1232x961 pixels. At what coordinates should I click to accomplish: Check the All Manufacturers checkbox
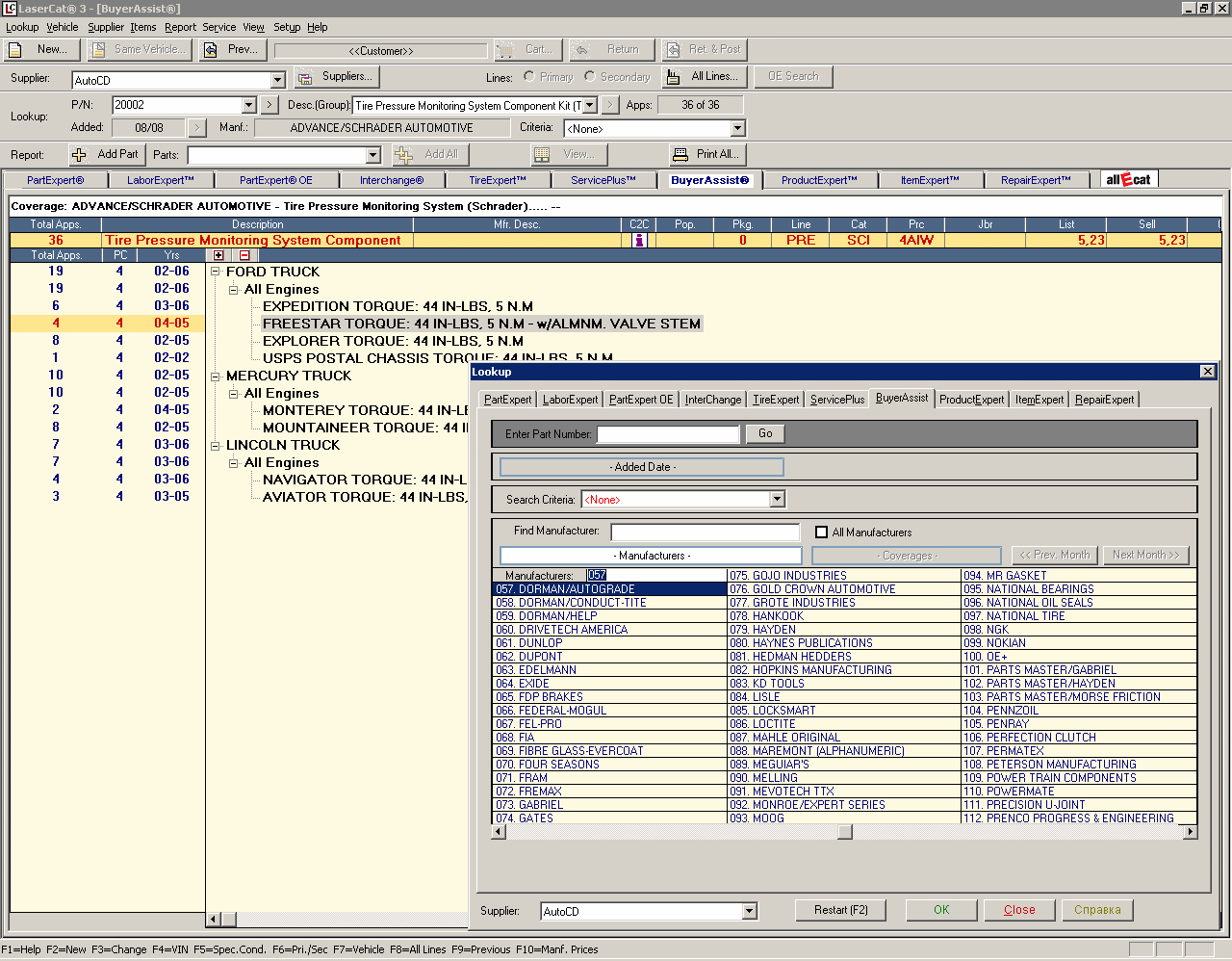click(821, 532)
